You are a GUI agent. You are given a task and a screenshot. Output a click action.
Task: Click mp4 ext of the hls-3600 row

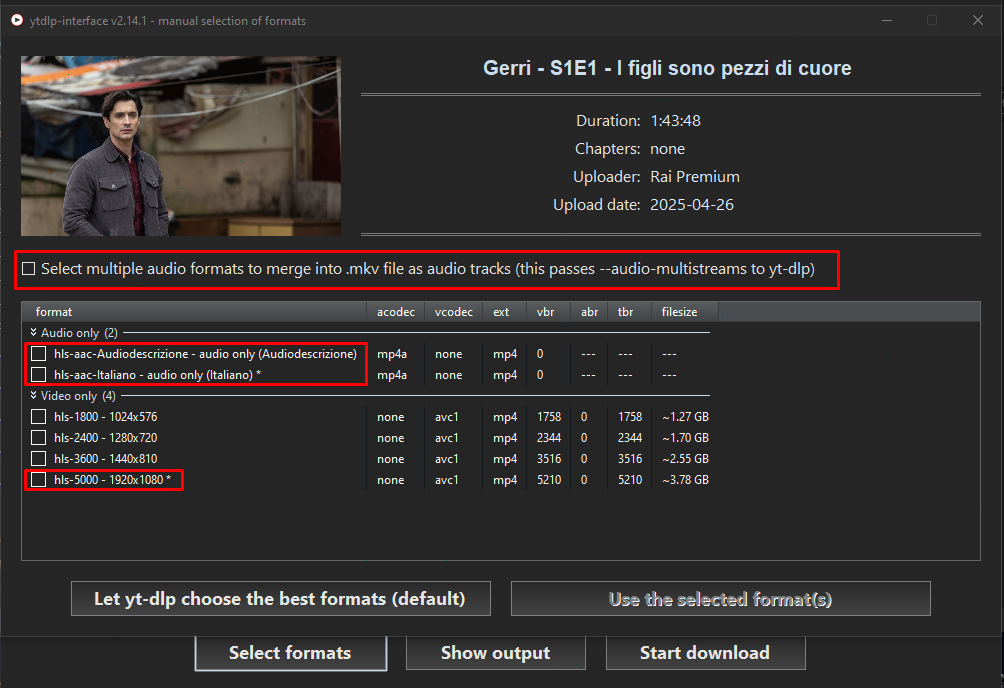[x=505, y=459]
